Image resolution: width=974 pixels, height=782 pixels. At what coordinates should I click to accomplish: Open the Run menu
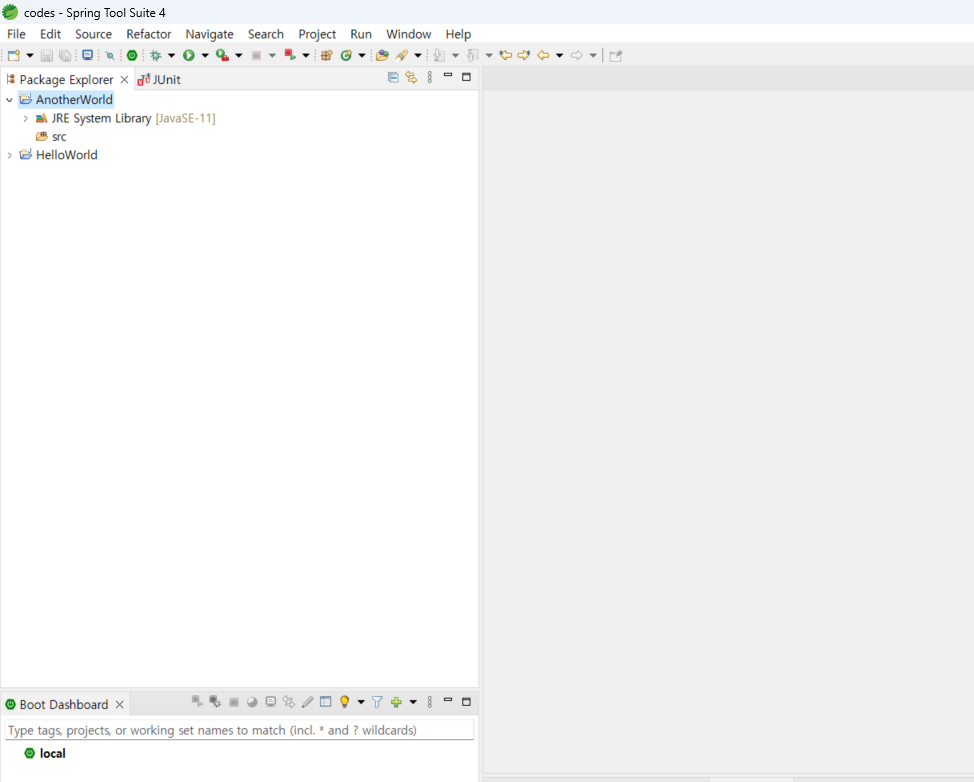[361, 34]
